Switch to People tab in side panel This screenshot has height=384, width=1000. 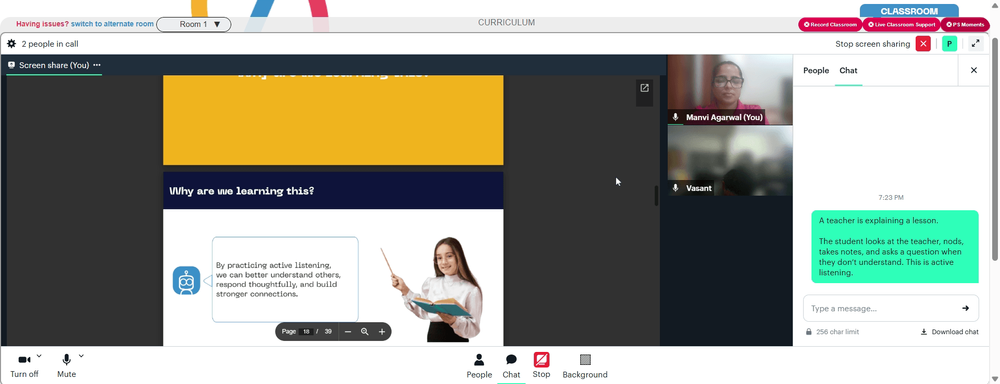click(816, 70)
